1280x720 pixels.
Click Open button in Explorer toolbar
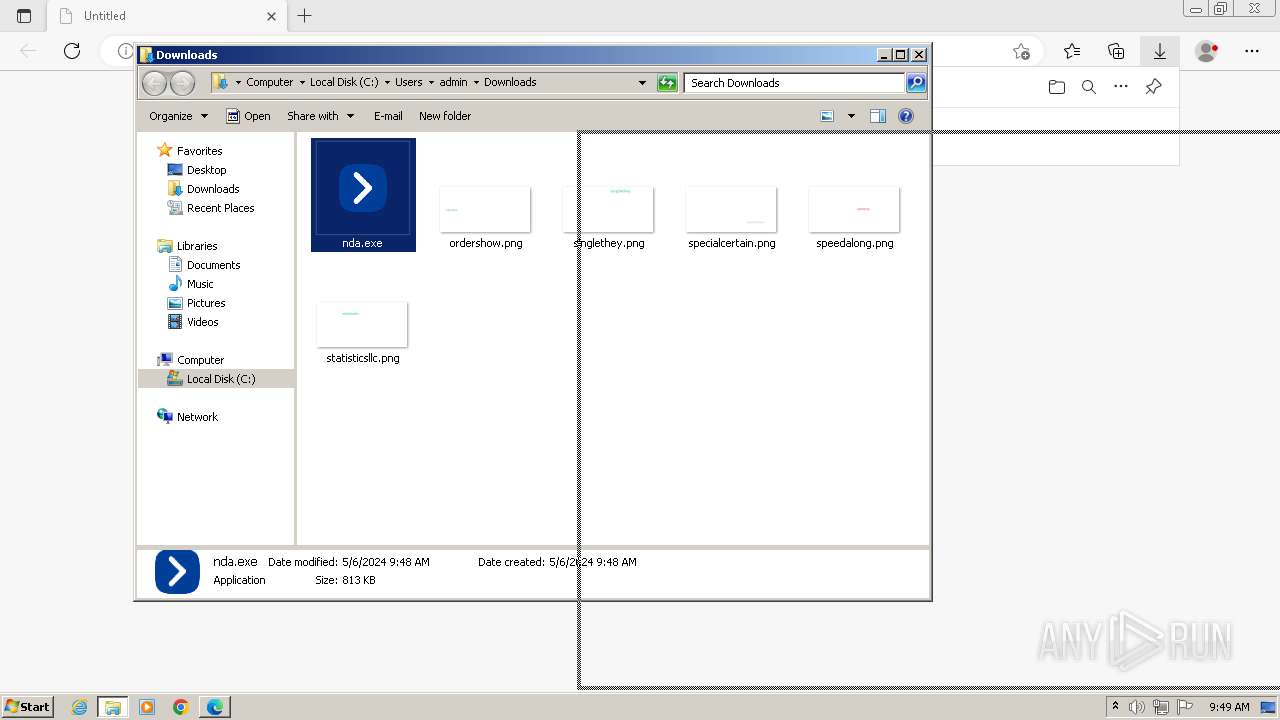(x=248, y=116)
